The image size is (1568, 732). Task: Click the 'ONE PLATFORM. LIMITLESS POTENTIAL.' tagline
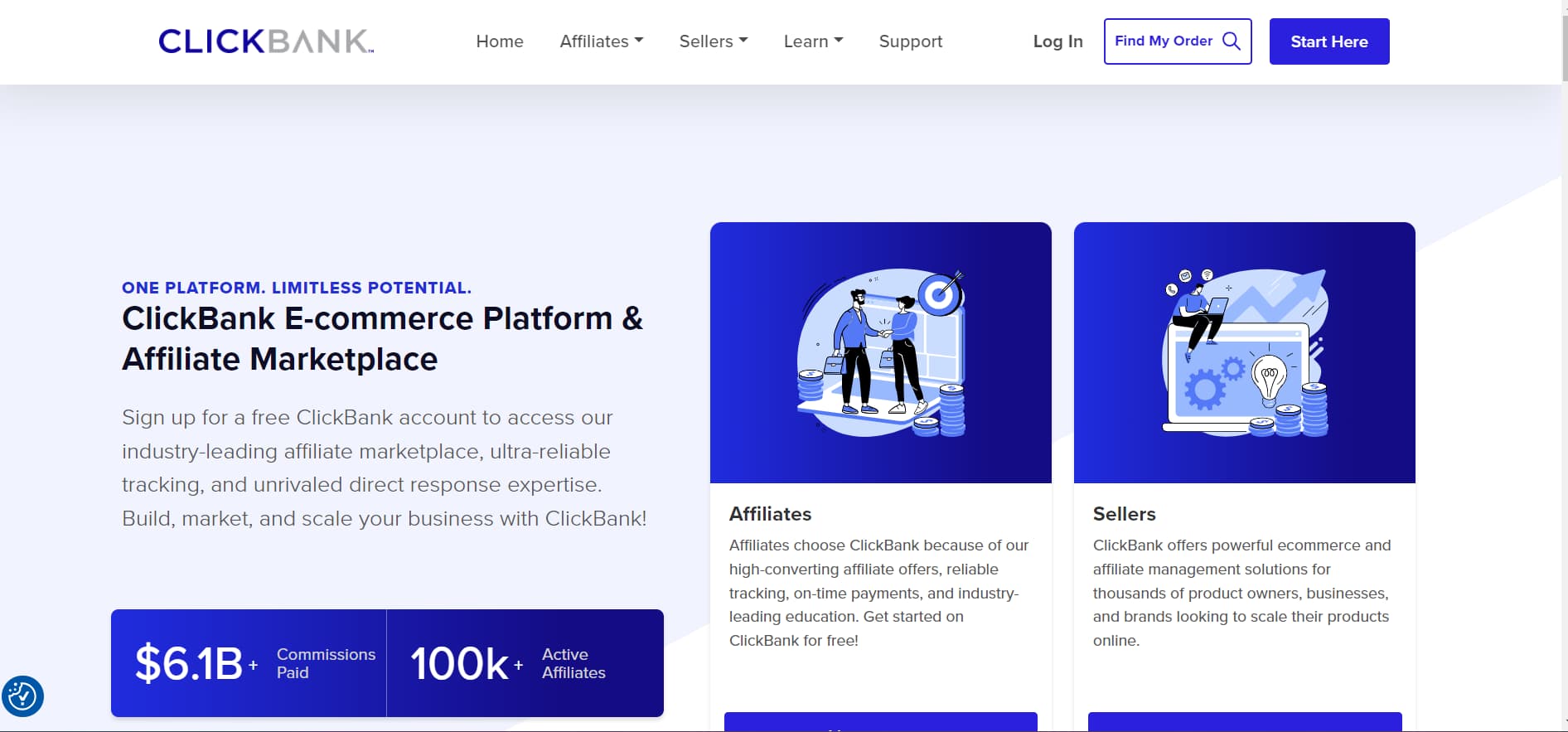click(x=297, y=288)
